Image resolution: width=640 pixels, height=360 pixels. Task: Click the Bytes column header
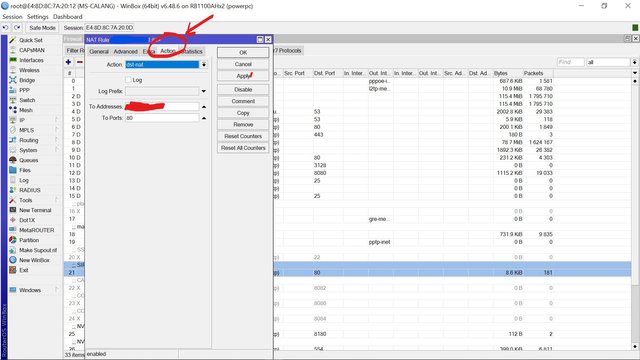[x=507, y=73]
